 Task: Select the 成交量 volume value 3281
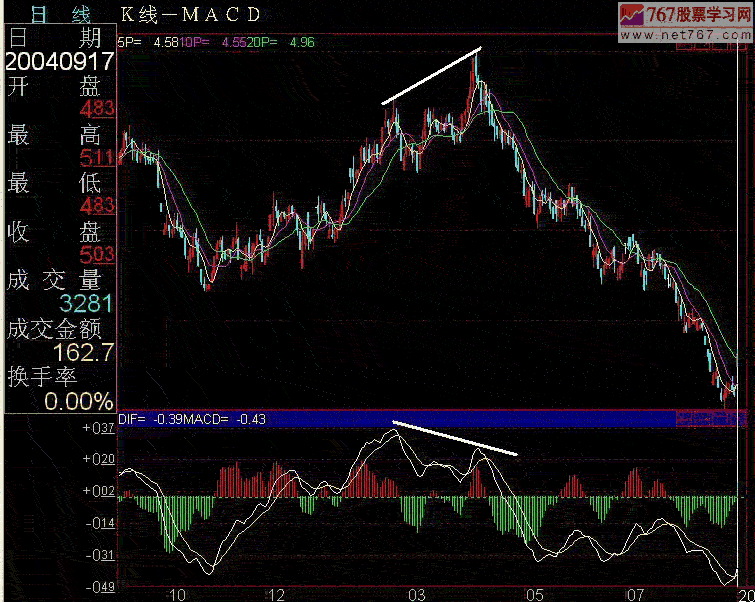click(x=85, y=303)
